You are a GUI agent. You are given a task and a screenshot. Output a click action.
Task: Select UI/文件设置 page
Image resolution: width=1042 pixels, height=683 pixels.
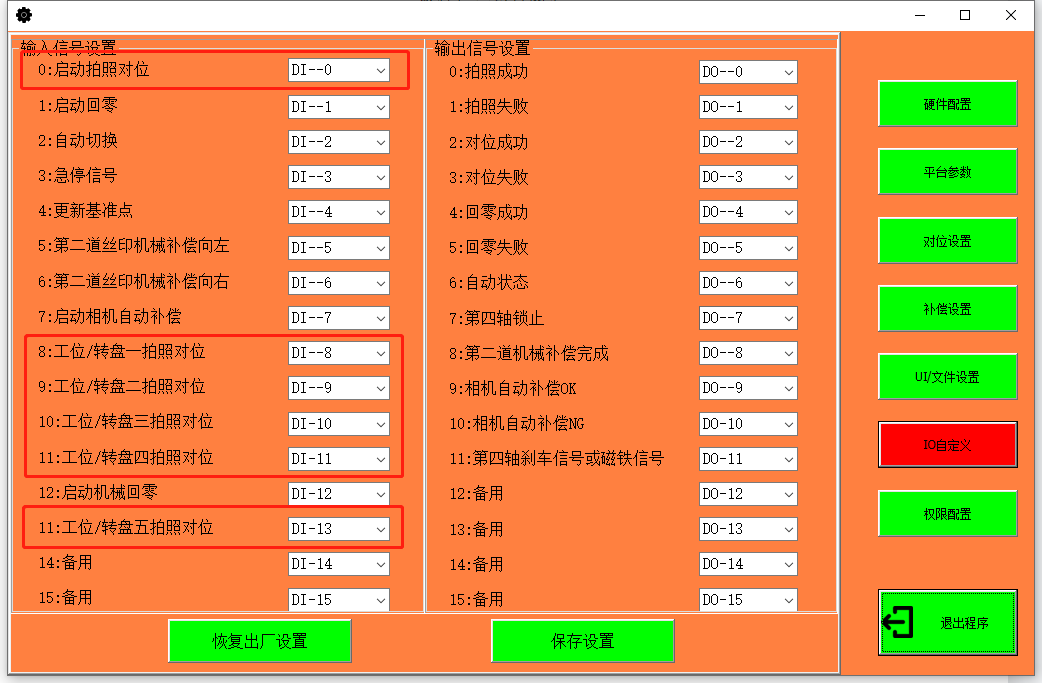click(947, 377)
